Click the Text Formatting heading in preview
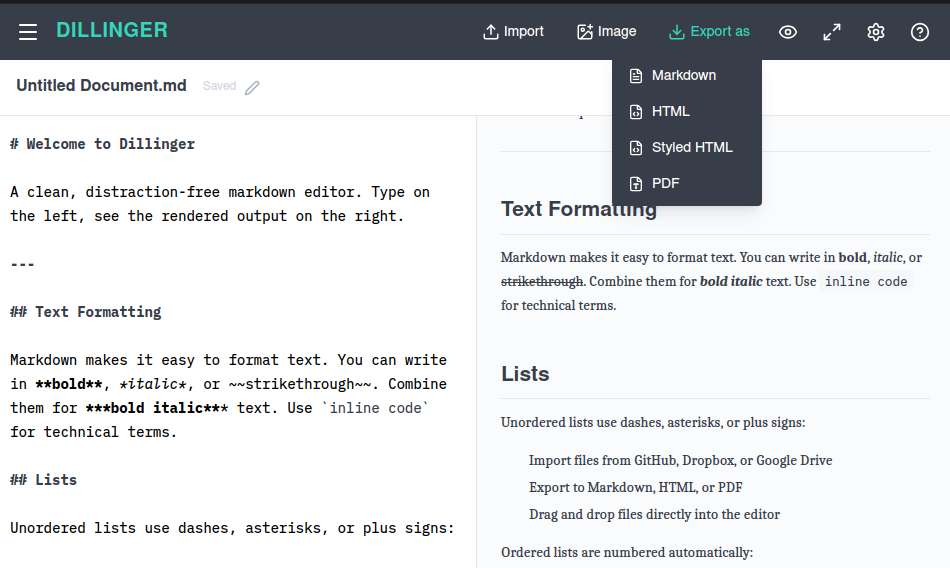This screenshot has height=568, width=950. pyautogui.click(x=579, y=209)
